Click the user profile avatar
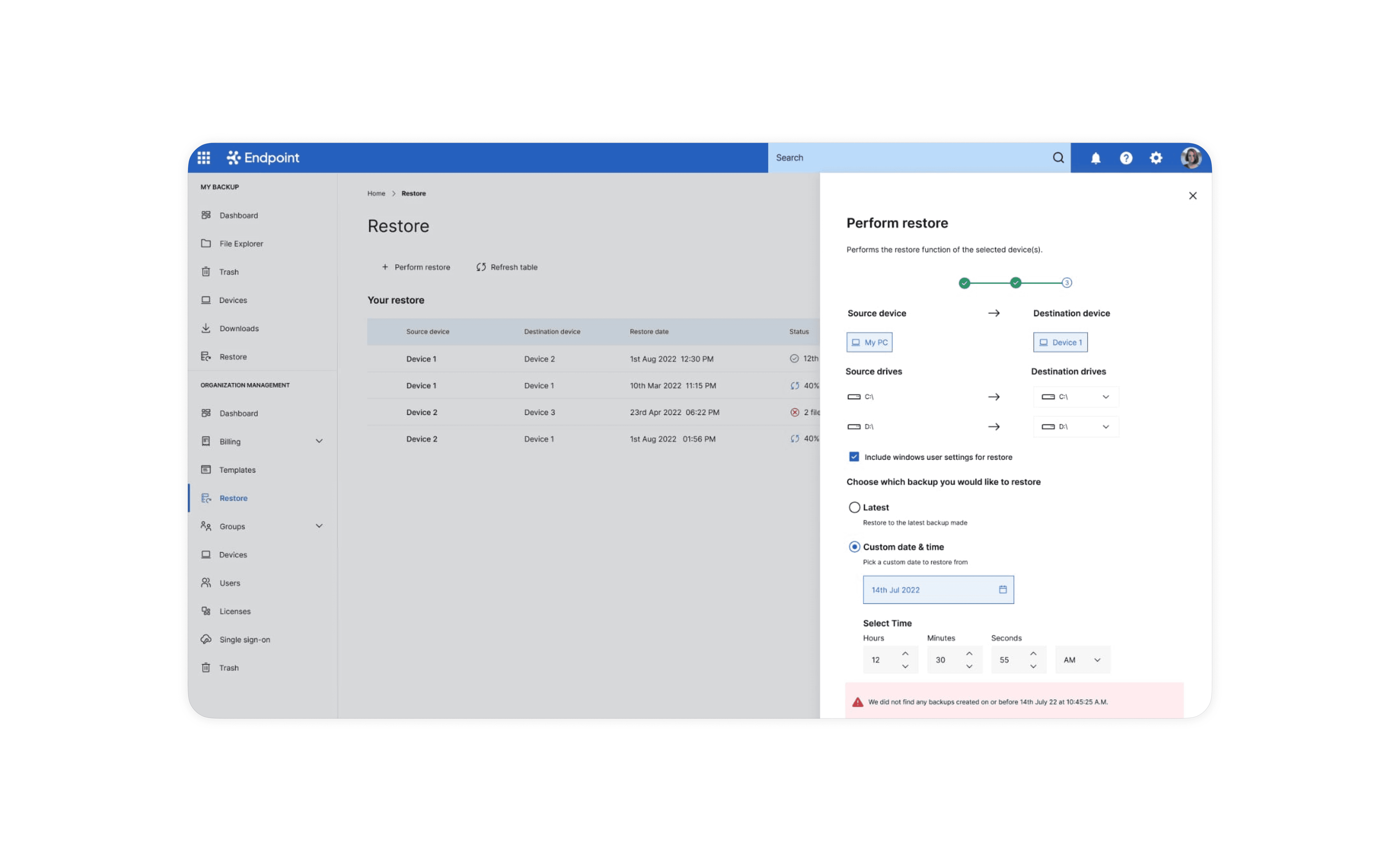The width and height of the screenshot is (1400, 861). pos(1190,158)
